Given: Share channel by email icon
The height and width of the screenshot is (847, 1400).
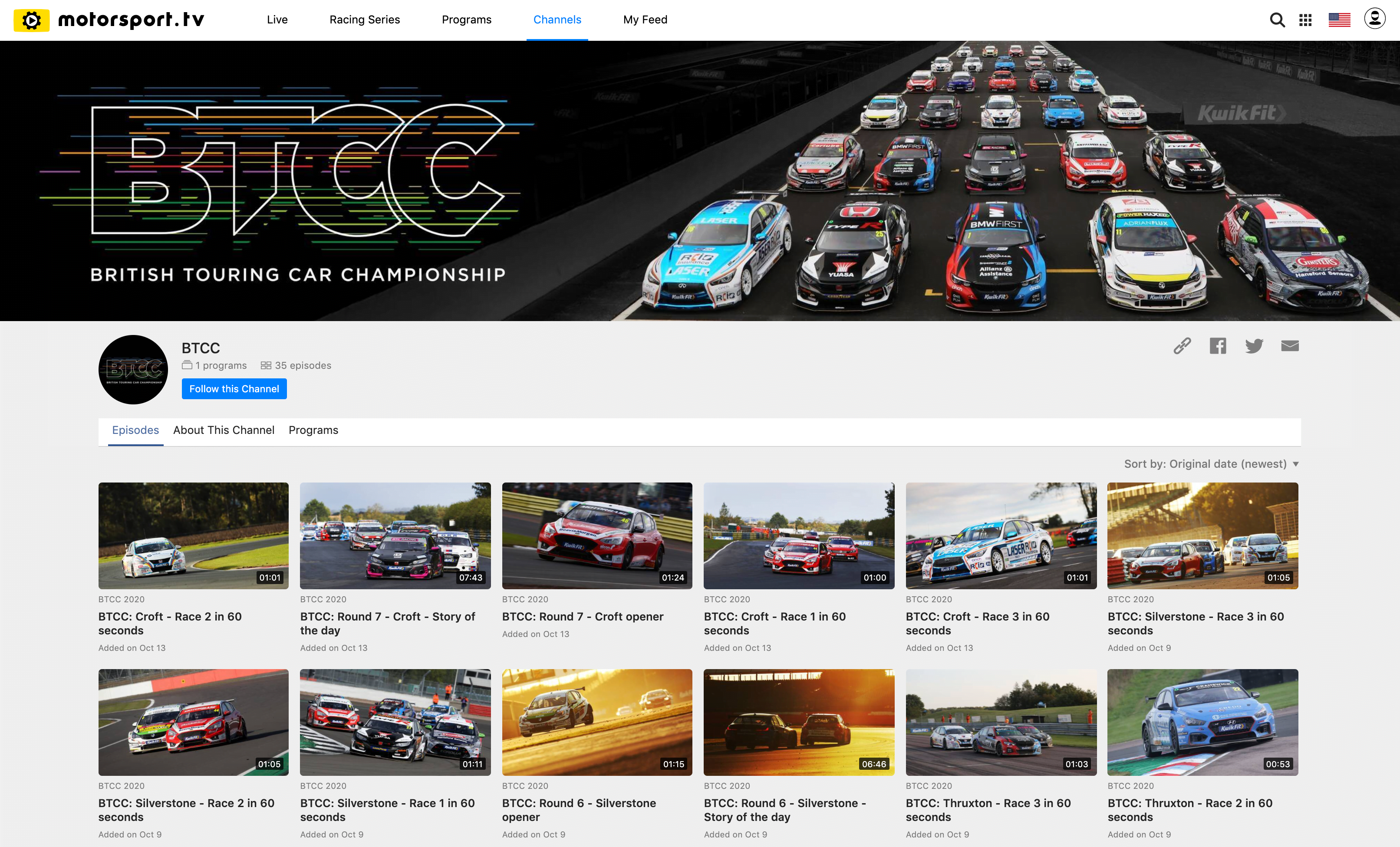Looking at the screenshot, I should [1290, 346].
